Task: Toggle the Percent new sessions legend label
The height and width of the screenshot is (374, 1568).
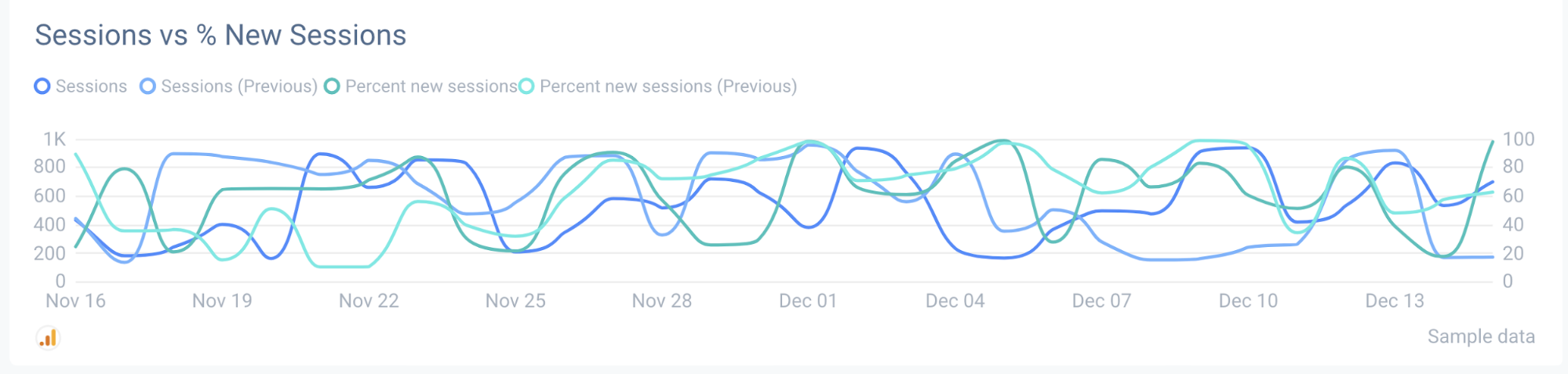Action: [x=431, y=86]
